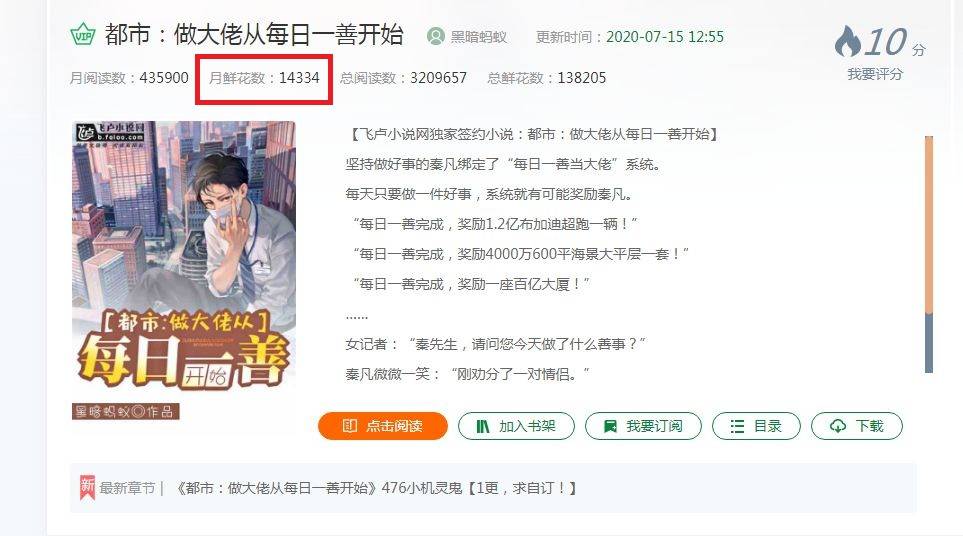The height and width of the screenshot is (536, 963).
Task: Click the novel title 都市：做大佬从每日一善开始
Action: pyautogui.click(x=254, y=34)
